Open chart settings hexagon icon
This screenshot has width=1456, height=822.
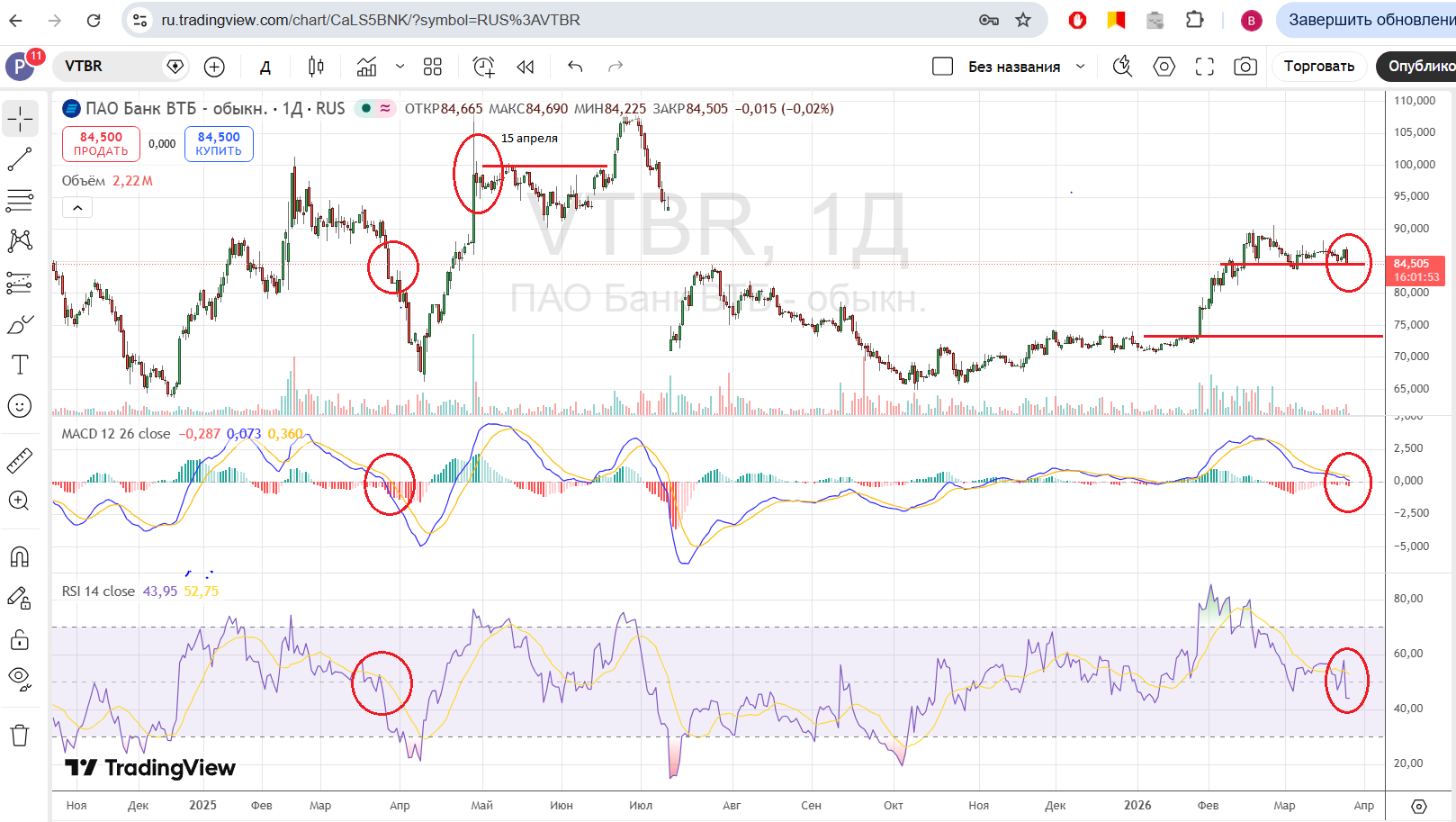1164,67
